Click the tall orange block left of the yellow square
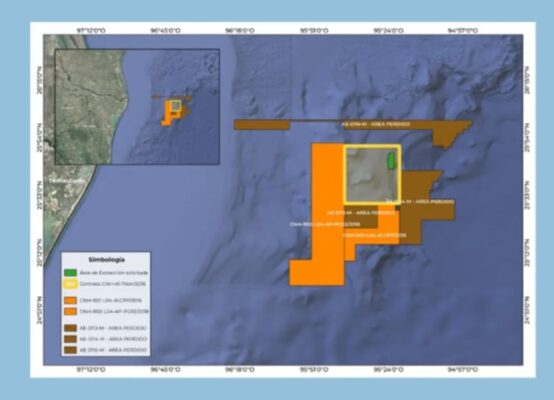 point(327,198)
